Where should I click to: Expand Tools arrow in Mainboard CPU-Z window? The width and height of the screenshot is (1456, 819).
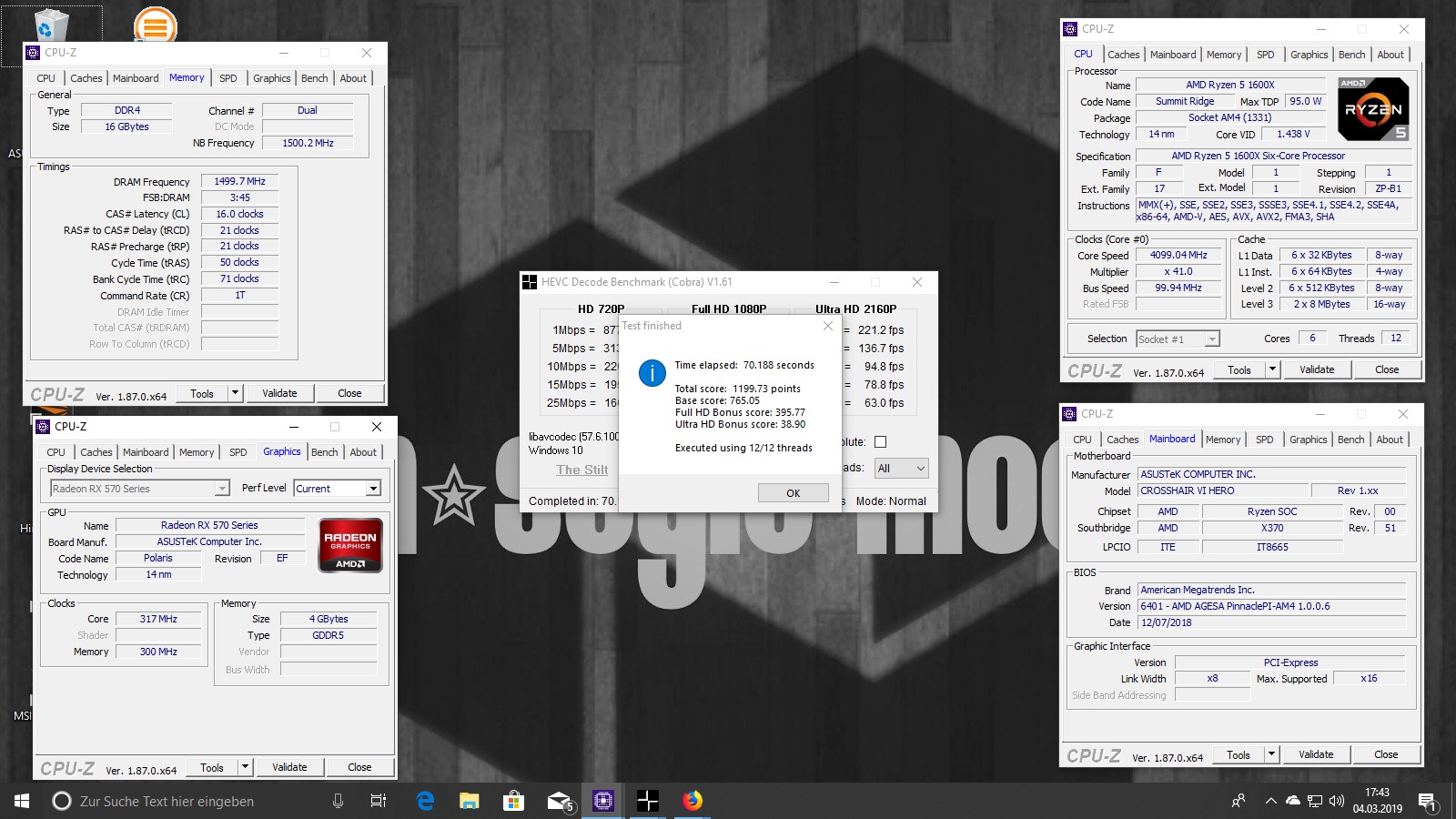coord(1272,754)
